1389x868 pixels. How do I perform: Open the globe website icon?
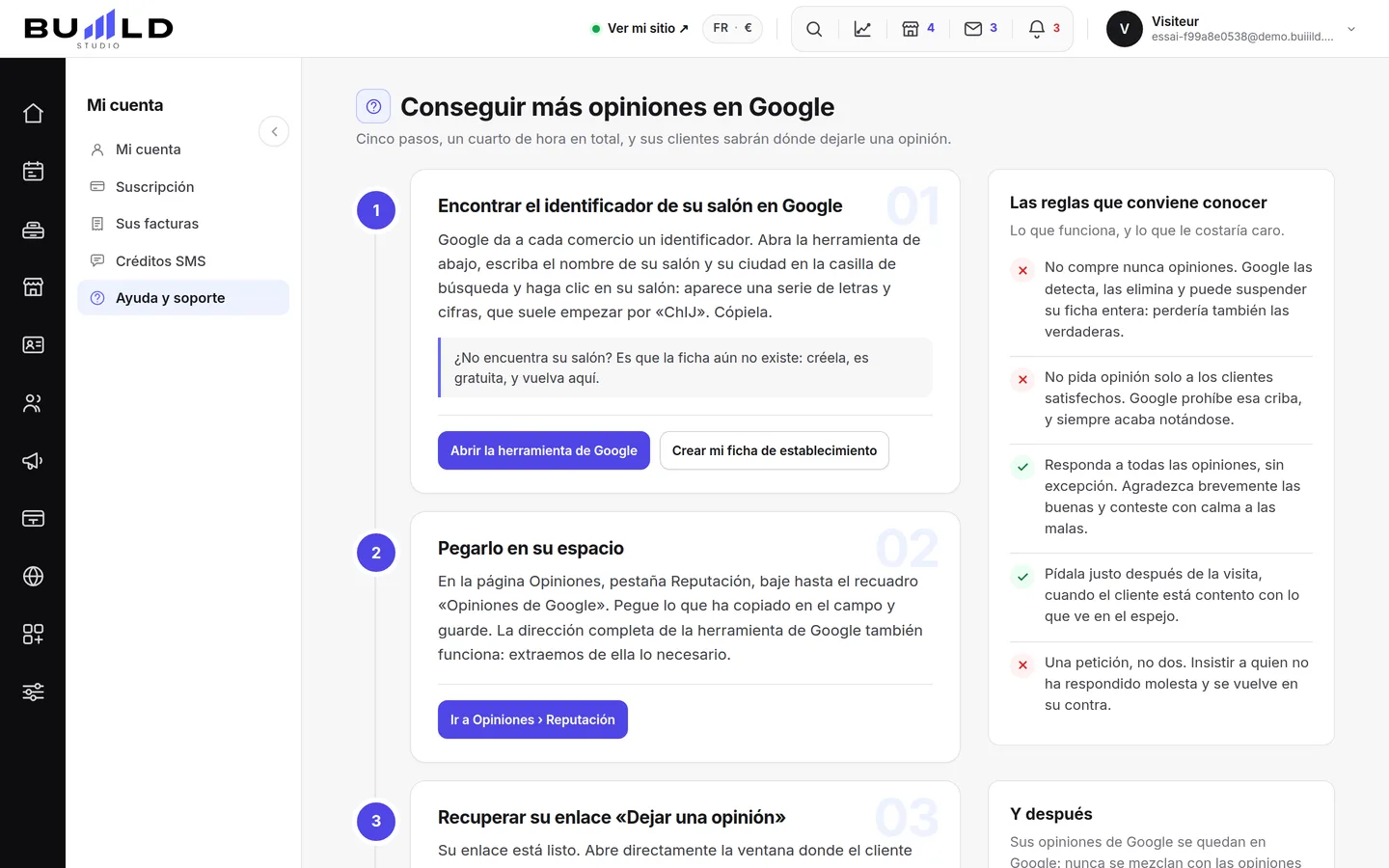tap(33, 577)
